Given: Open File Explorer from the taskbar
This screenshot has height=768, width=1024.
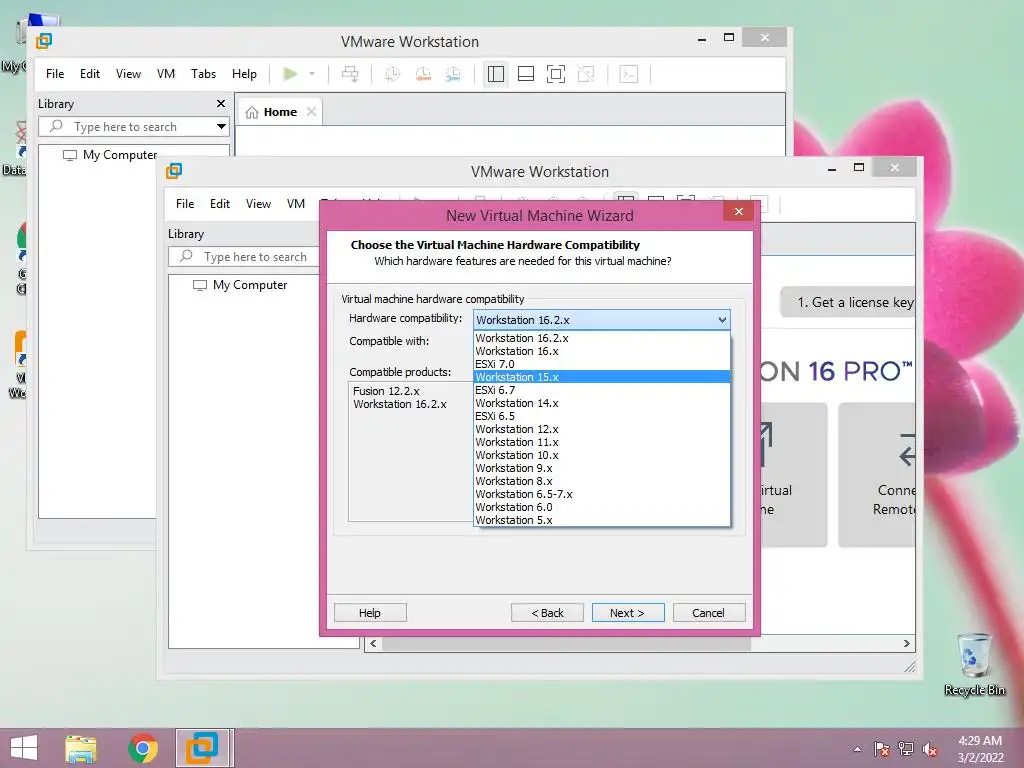Looking at the screenshot, I should 81,748.
